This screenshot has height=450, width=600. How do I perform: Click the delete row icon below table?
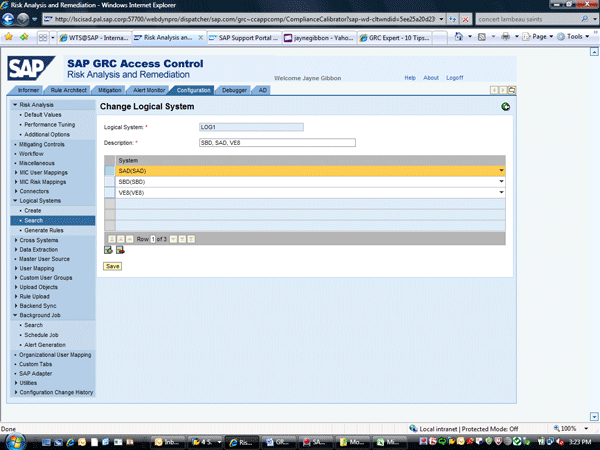coord(119,251)
